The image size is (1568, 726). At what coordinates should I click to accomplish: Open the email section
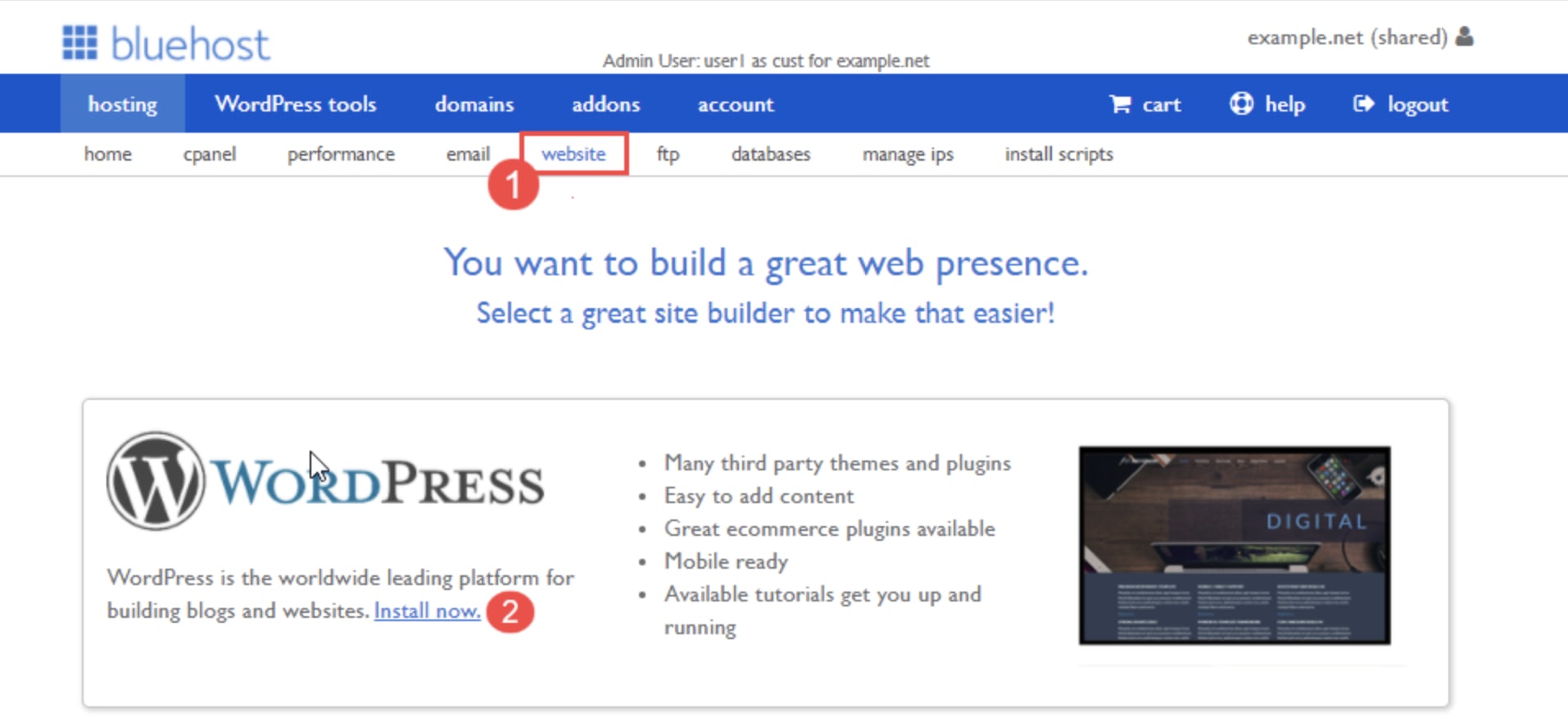468,154
